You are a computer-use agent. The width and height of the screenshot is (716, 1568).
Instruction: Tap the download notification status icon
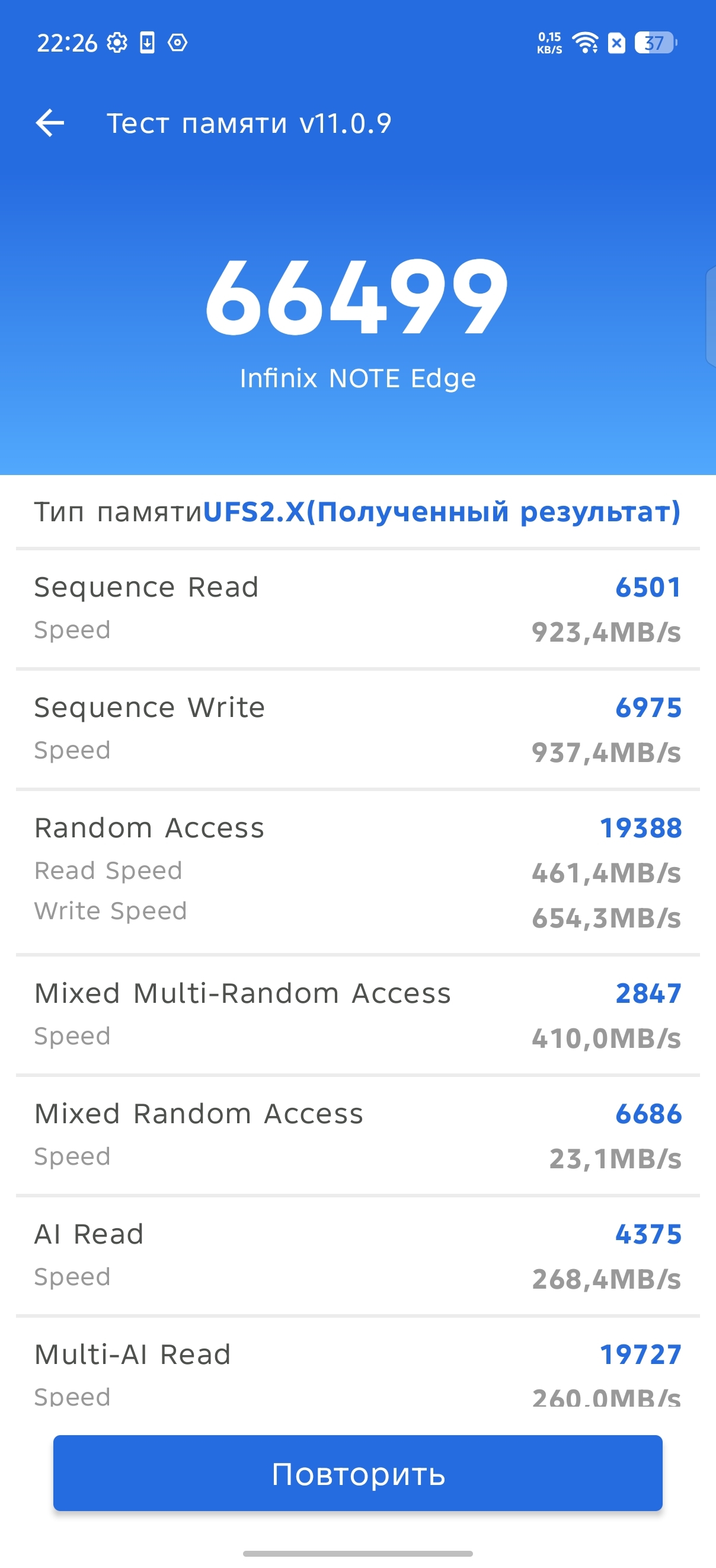tap(147, 43)
